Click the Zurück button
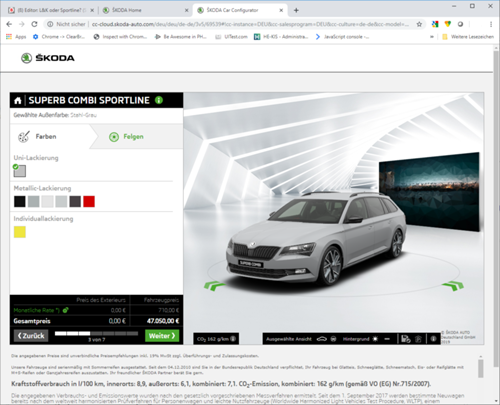This screenshot has width=500, height=405. 31,336
